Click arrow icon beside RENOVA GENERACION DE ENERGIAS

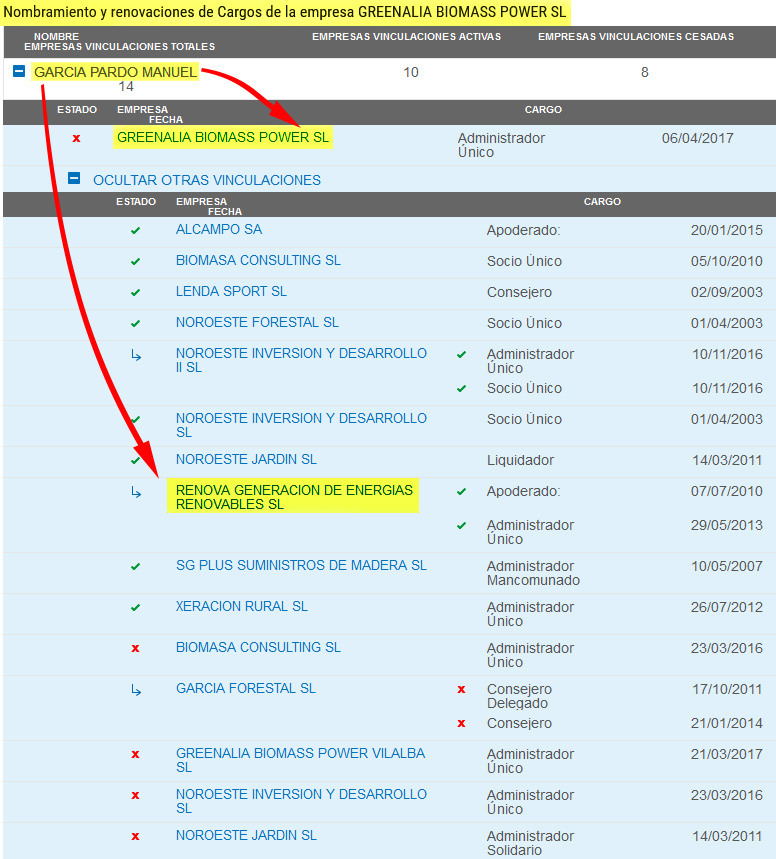click(136, 492)
